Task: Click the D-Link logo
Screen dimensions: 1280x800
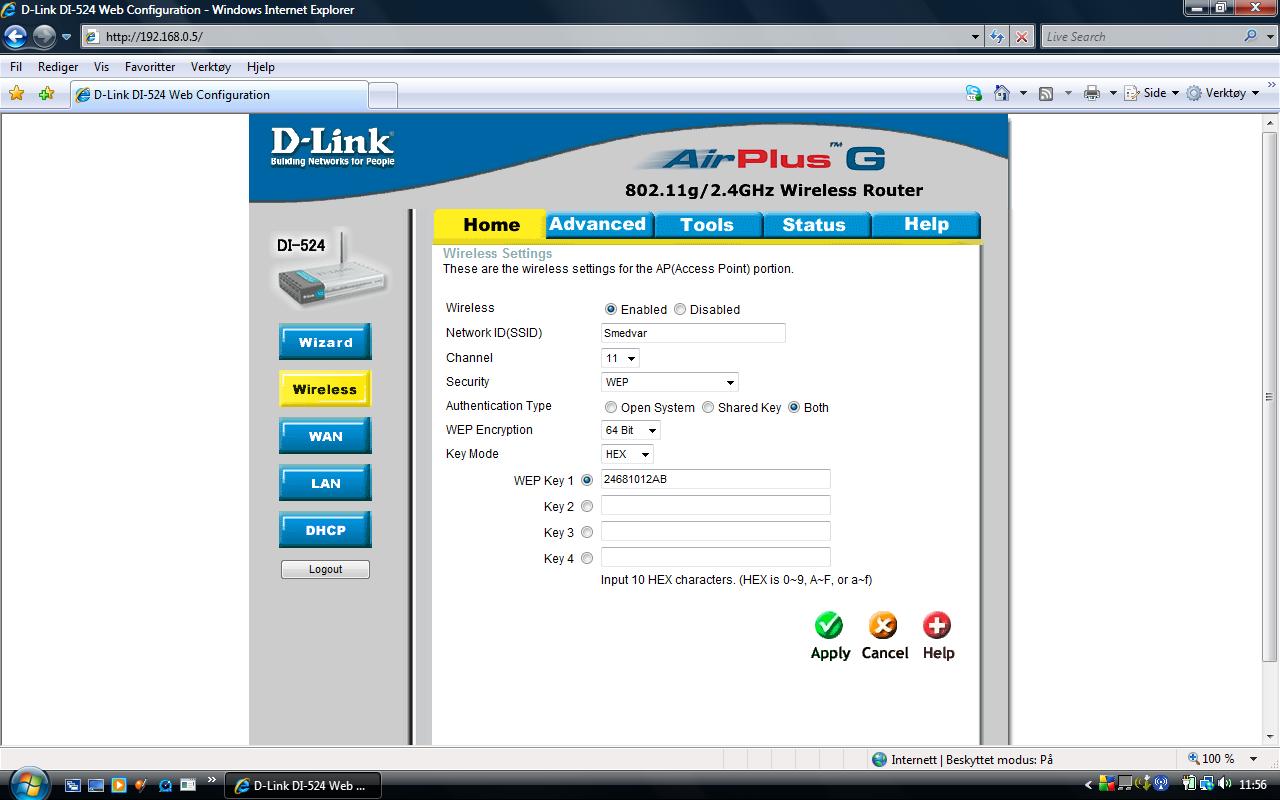Action: [332, 147]
